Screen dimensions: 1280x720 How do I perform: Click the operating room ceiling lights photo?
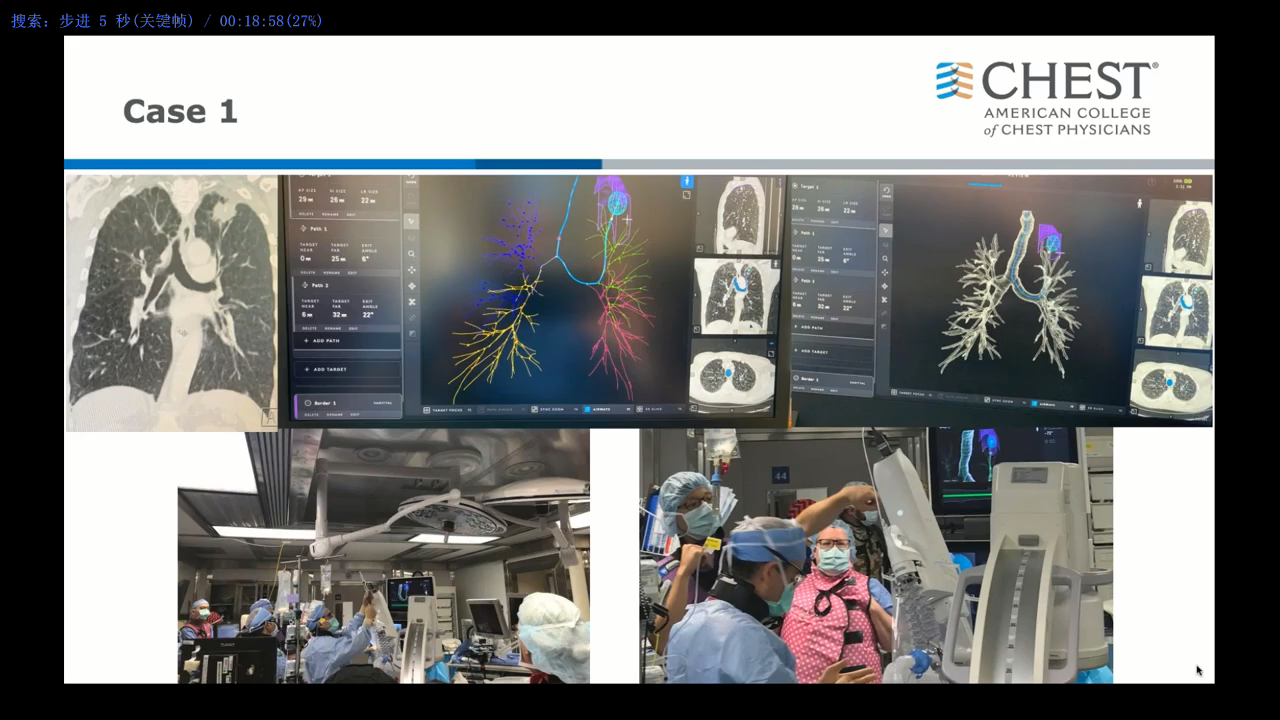point(384,556)
